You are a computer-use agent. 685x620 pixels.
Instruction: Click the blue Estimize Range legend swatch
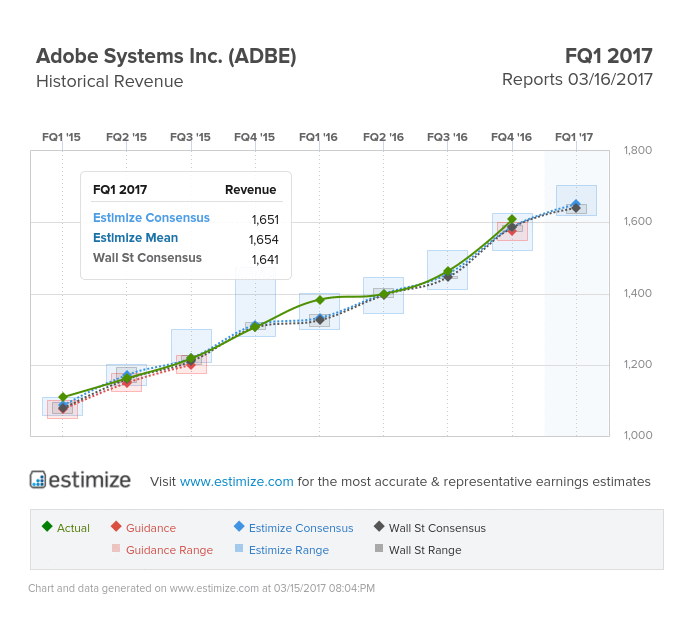239,548
